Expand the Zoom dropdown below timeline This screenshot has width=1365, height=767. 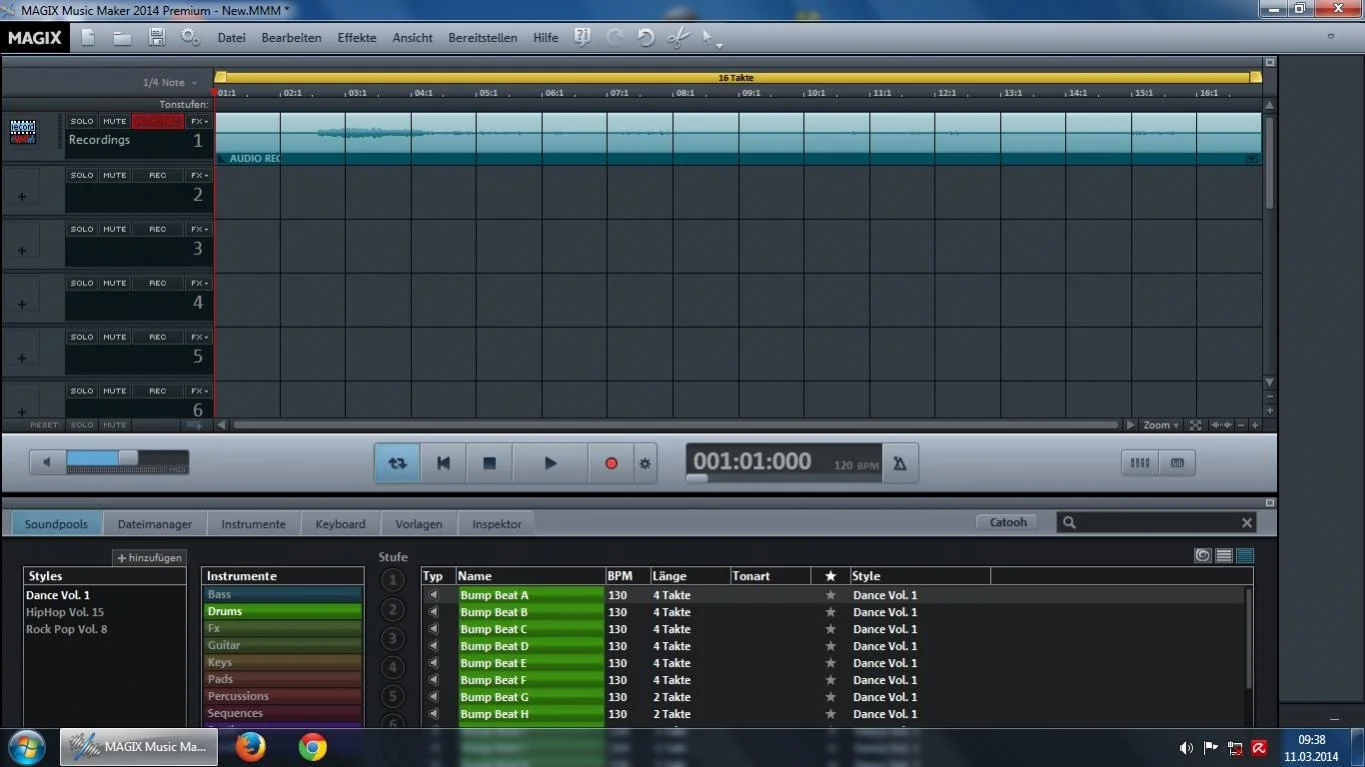tap(1161, 425)
